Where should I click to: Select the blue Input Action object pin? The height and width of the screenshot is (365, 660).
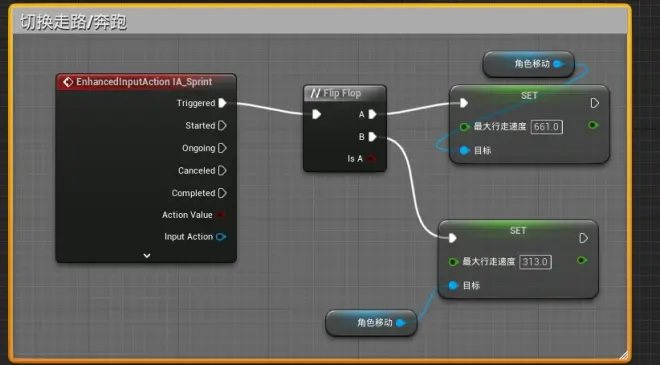click(x=221, y=237)
